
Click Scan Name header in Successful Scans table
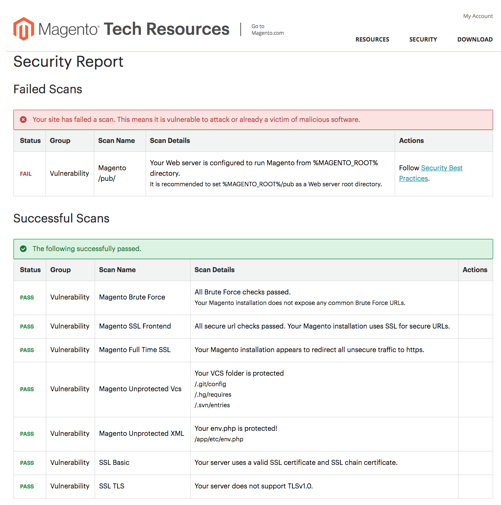pos(117,270)
